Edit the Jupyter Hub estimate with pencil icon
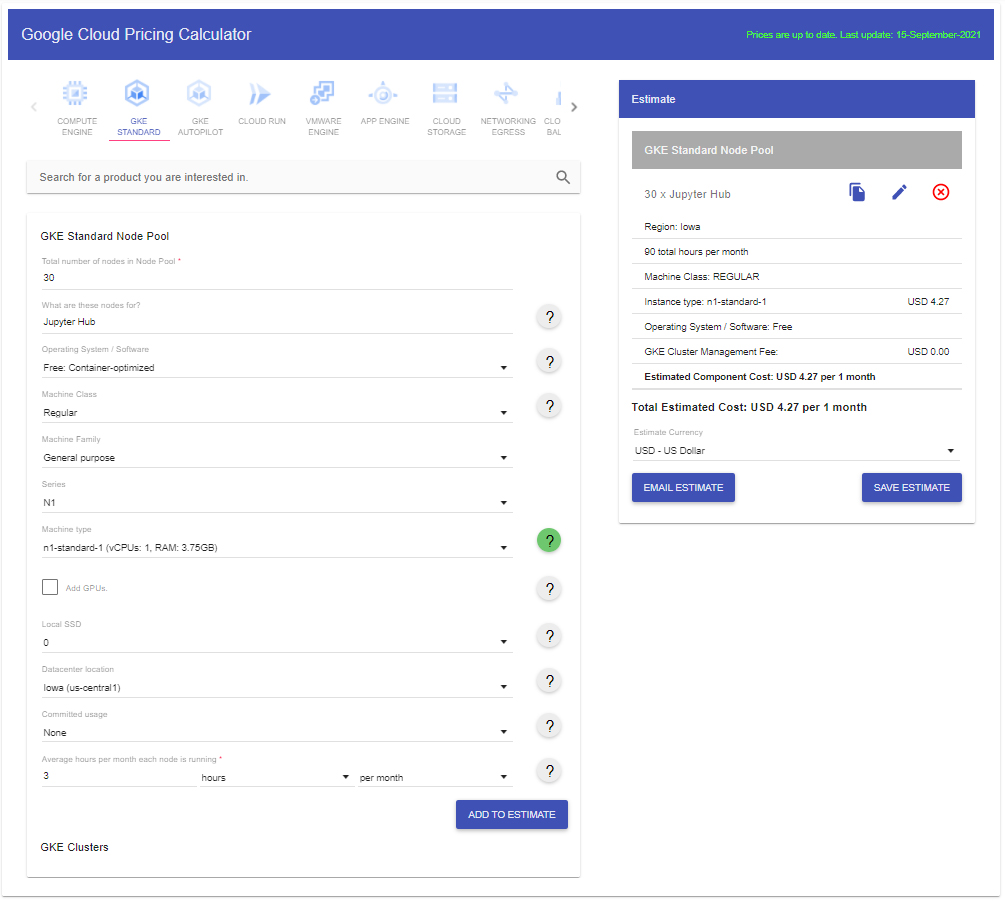Viewport: 1005px width, 901px height. pyautogui.click(x=899, y=192)
